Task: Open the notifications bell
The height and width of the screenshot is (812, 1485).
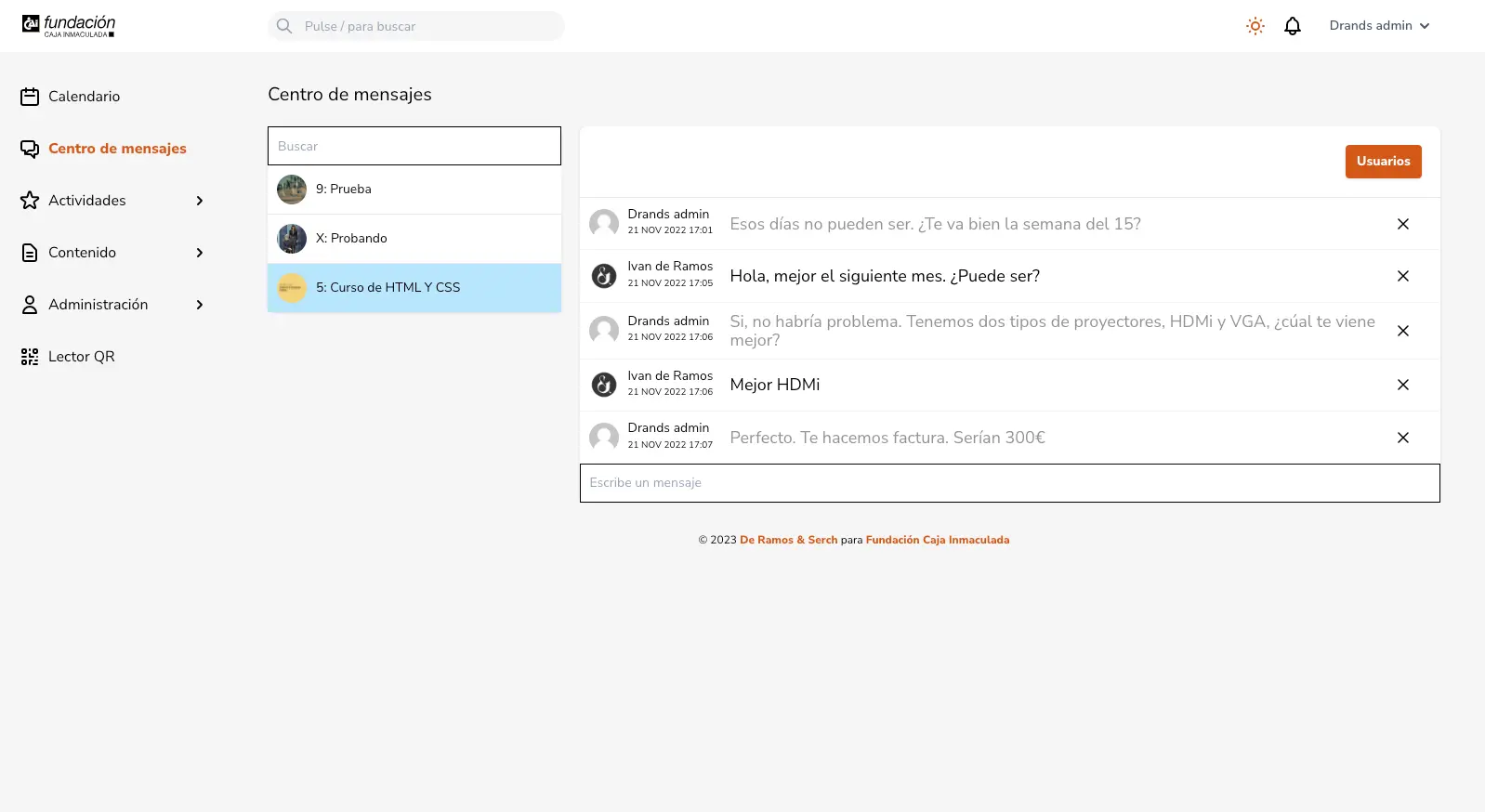Action: coord(1292,26)
